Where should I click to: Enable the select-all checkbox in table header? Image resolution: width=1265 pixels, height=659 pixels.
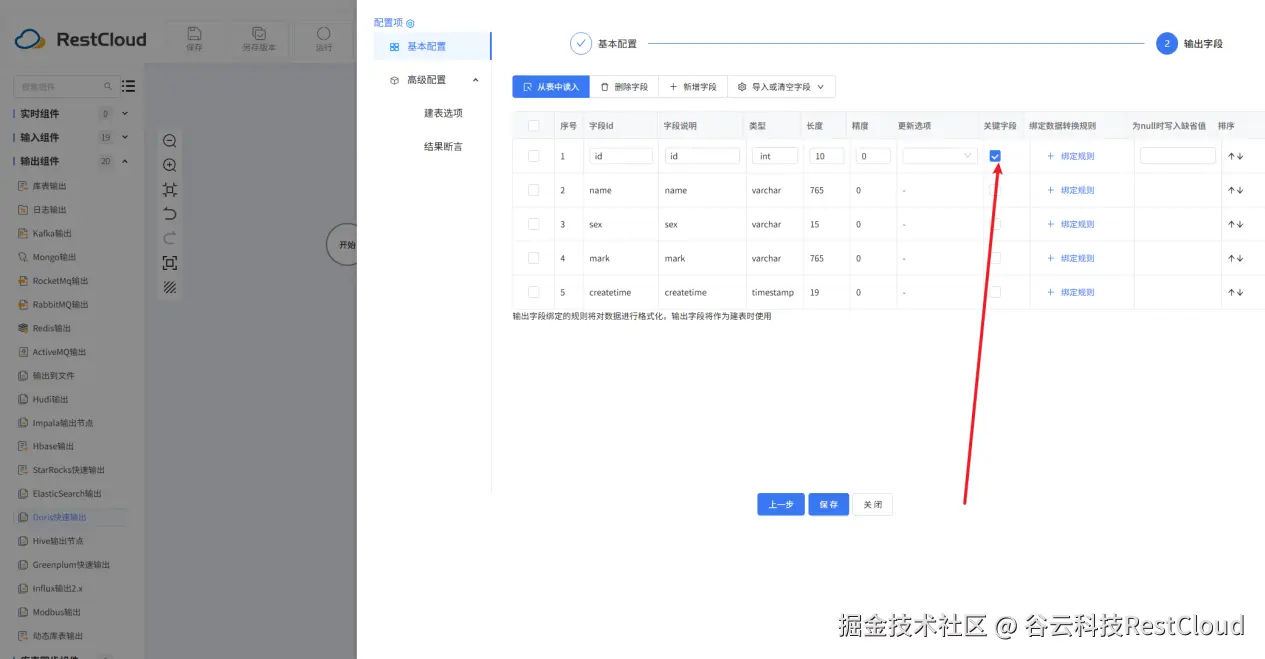[533, 125]
